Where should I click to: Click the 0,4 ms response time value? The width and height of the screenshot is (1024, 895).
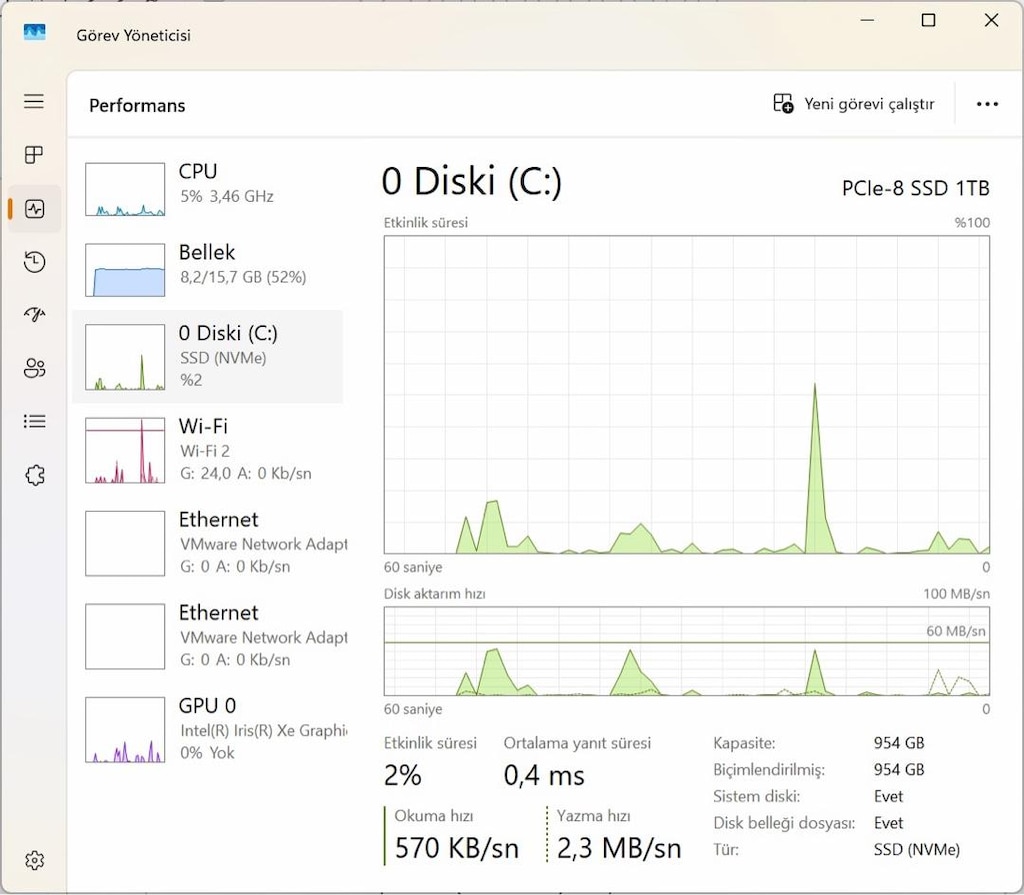pos(544,775)
